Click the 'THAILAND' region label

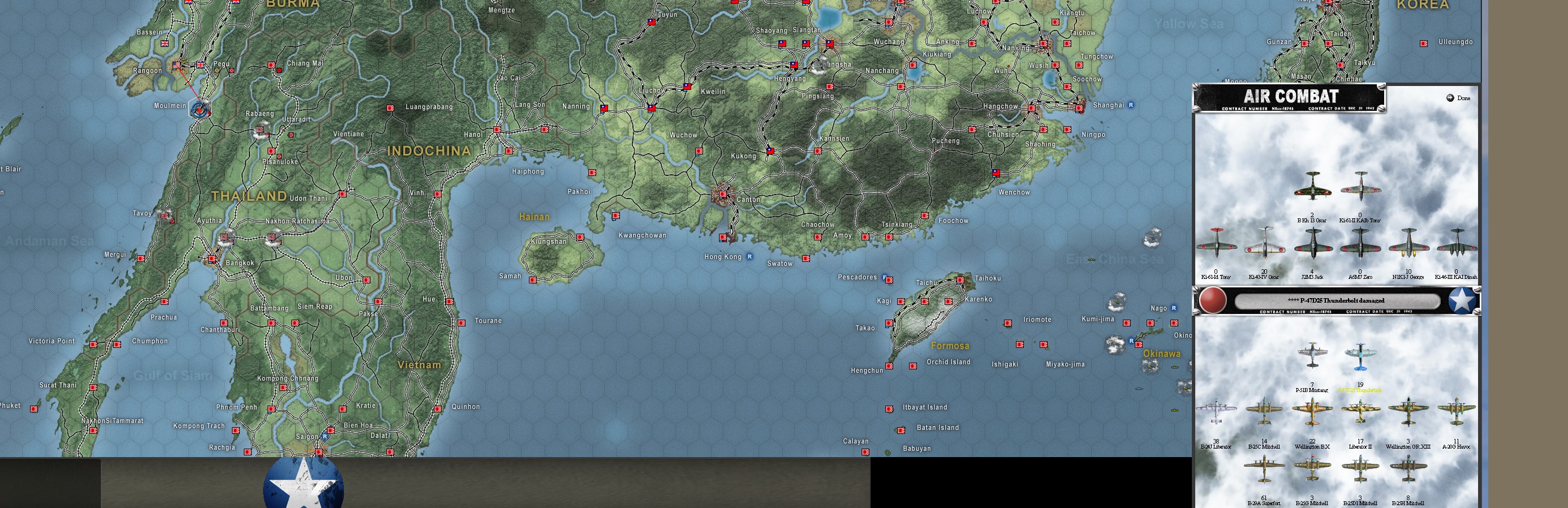(x=249, y=196)
